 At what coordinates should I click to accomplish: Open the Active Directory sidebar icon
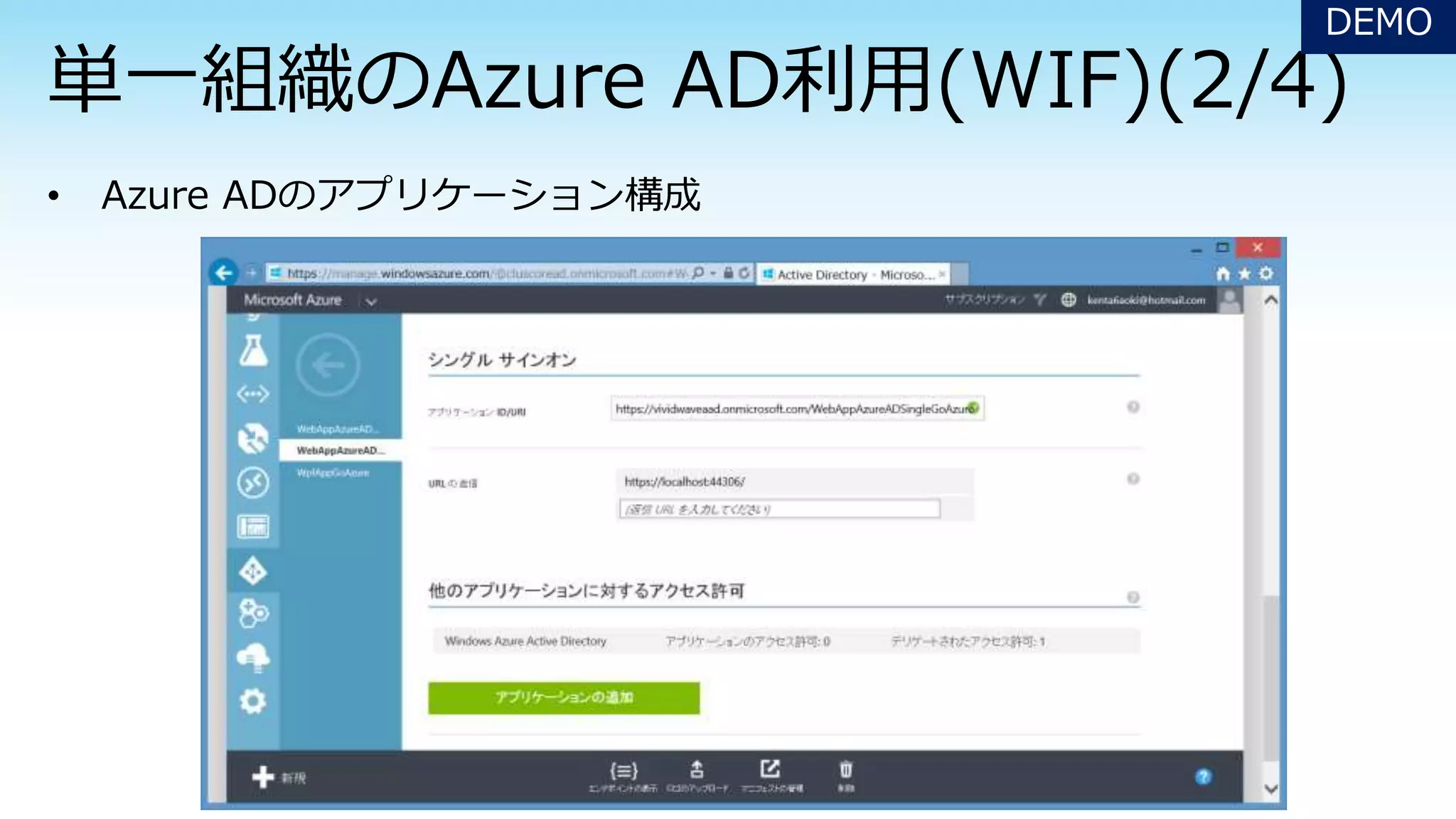click(253, 571)
